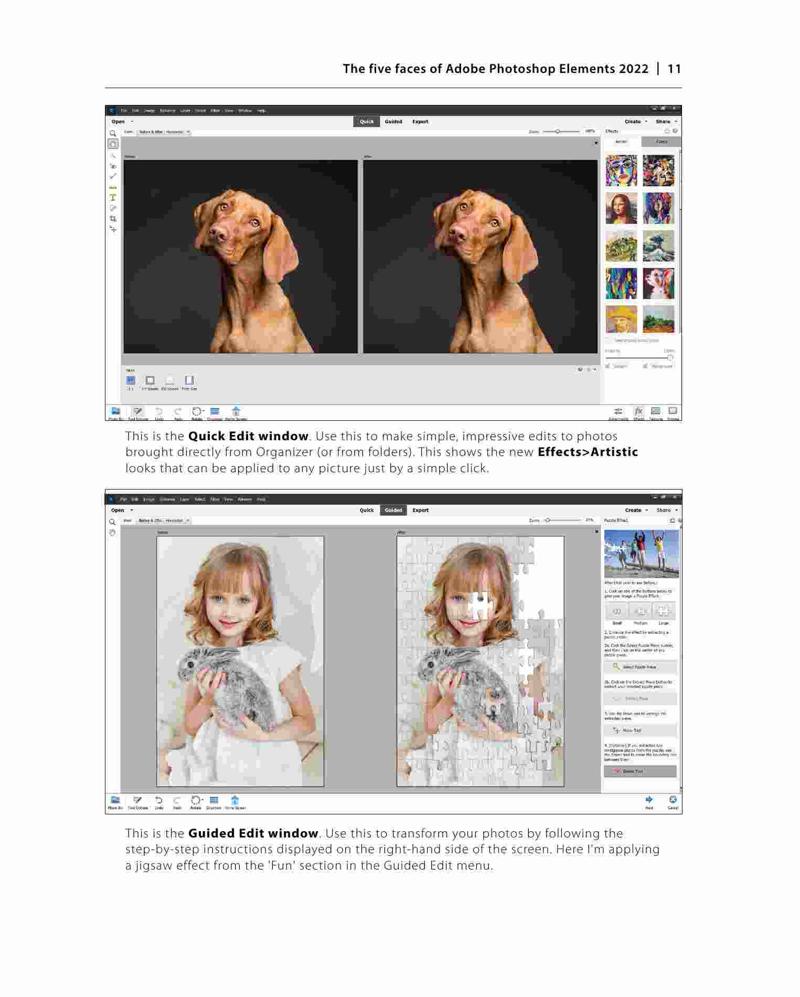Click Cancel icon in Guided Edit window
Viewport: 800px width, 997px height.
tap(673, 802)
